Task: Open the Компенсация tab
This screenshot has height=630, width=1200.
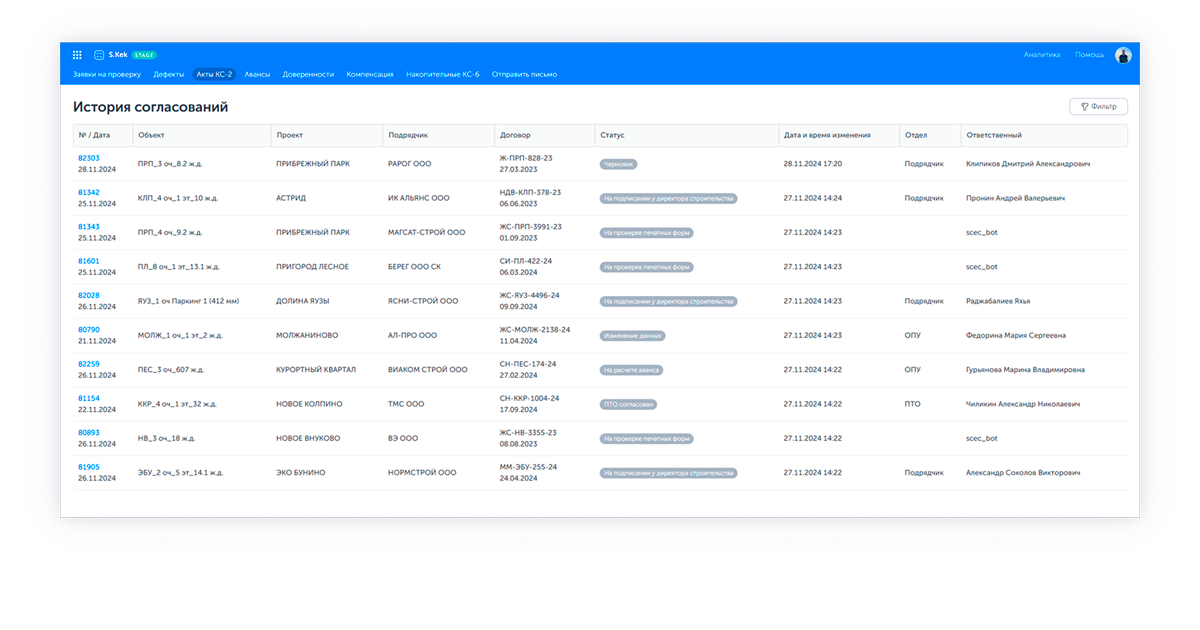Action: point(370,74)
